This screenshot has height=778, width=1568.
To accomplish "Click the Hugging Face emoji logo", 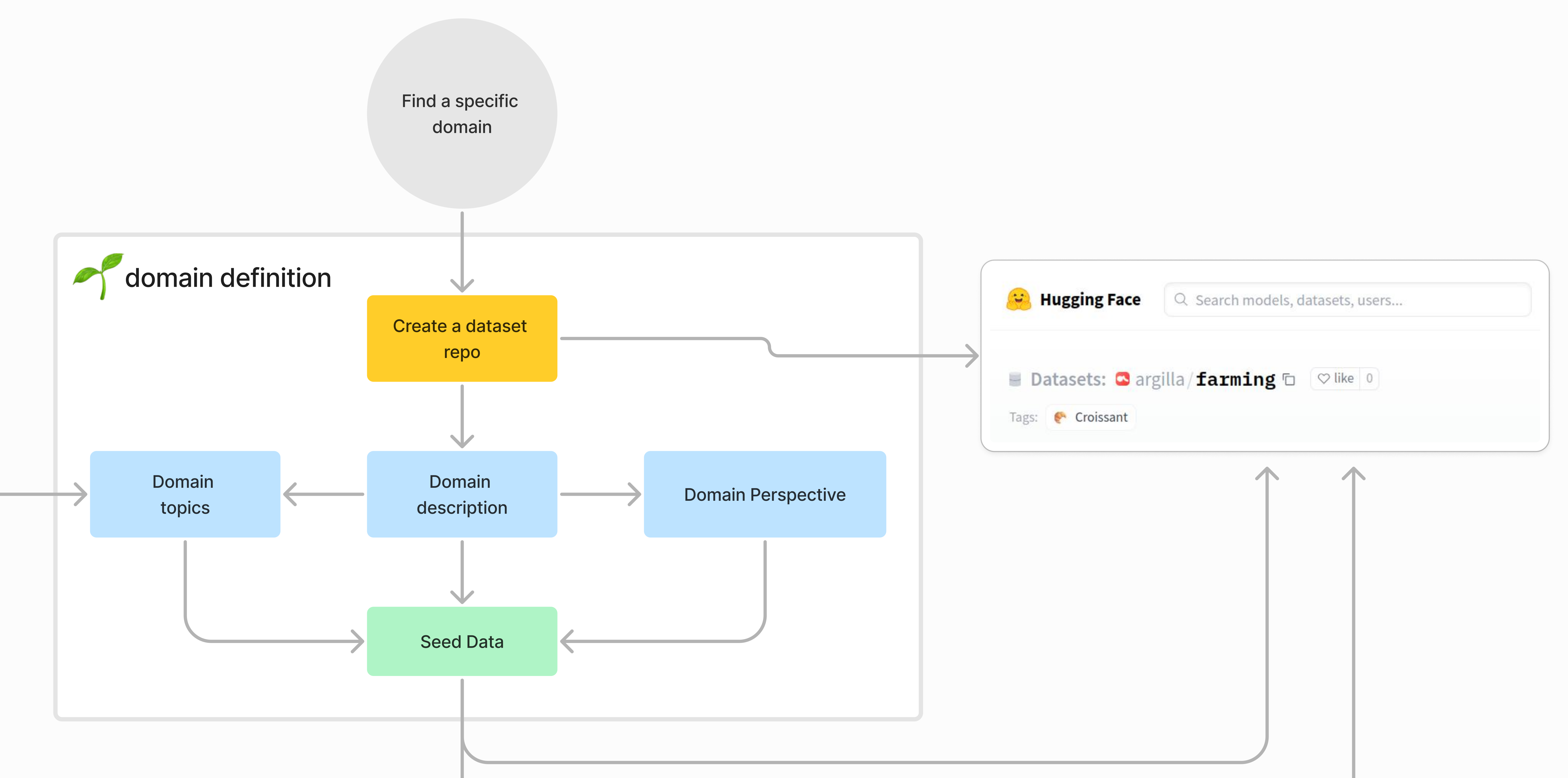I will click(1018, 299).
